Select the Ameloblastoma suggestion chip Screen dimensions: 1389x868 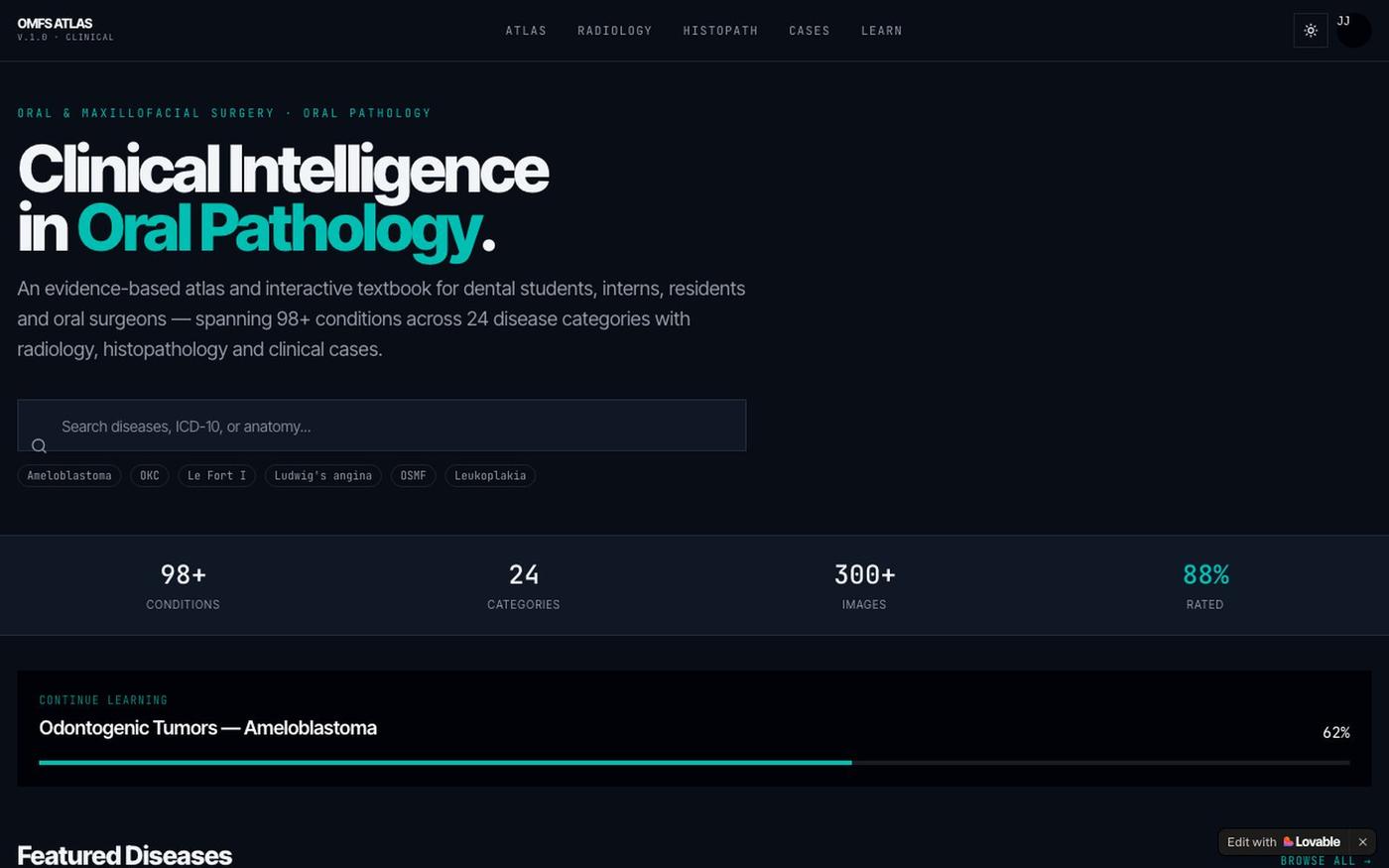69,476
